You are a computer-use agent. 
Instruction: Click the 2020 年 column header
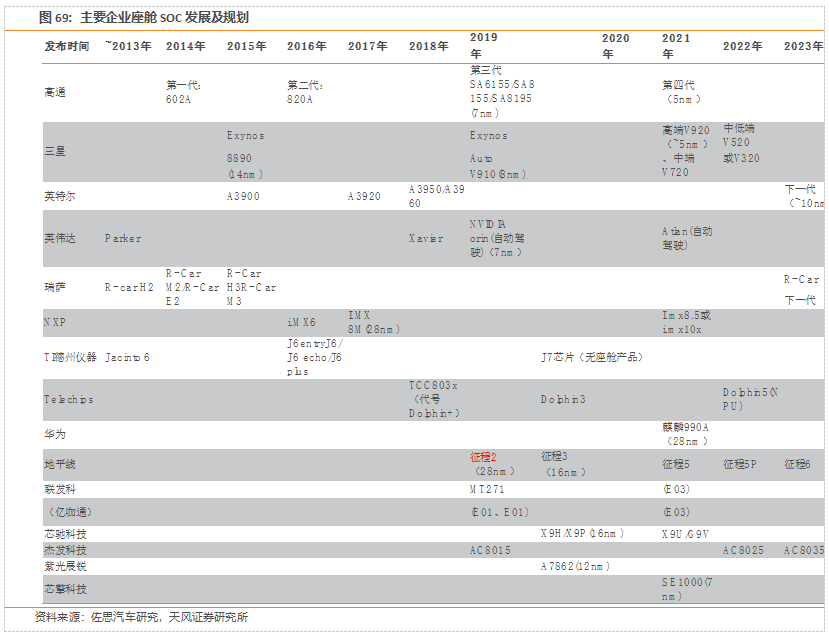(x=615, y=46)
